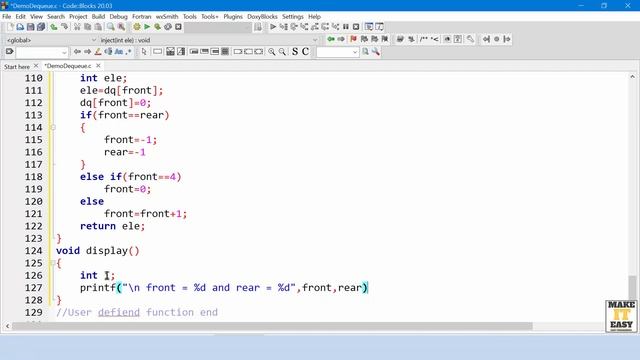The image size is (640, 360).
Task: Click the Zoom in magnifier icon
Action: (x=271, y=52)
